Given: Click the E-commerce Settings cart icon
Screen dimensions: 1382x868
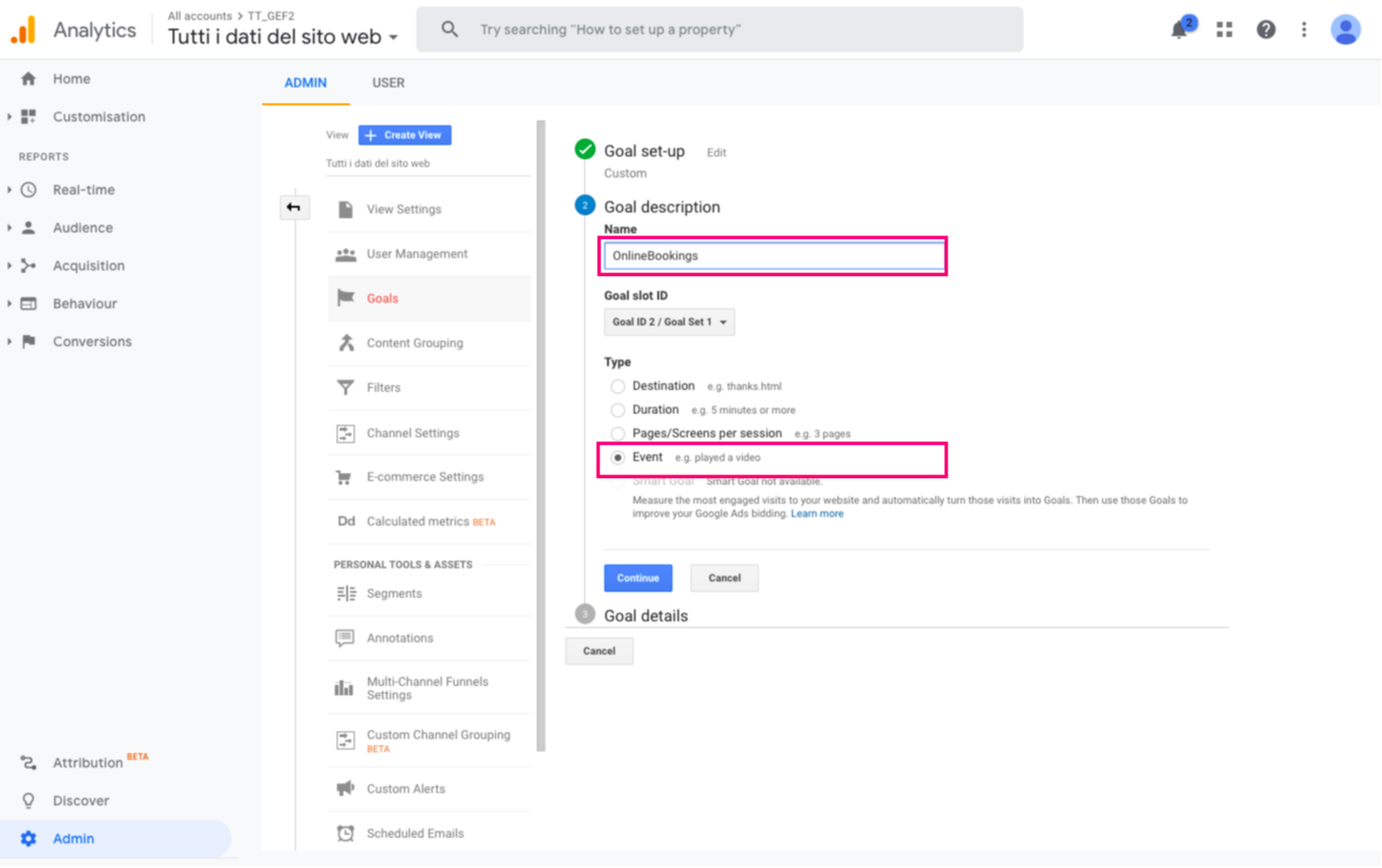Looking at the screenshot, I should tap(345, 477).
